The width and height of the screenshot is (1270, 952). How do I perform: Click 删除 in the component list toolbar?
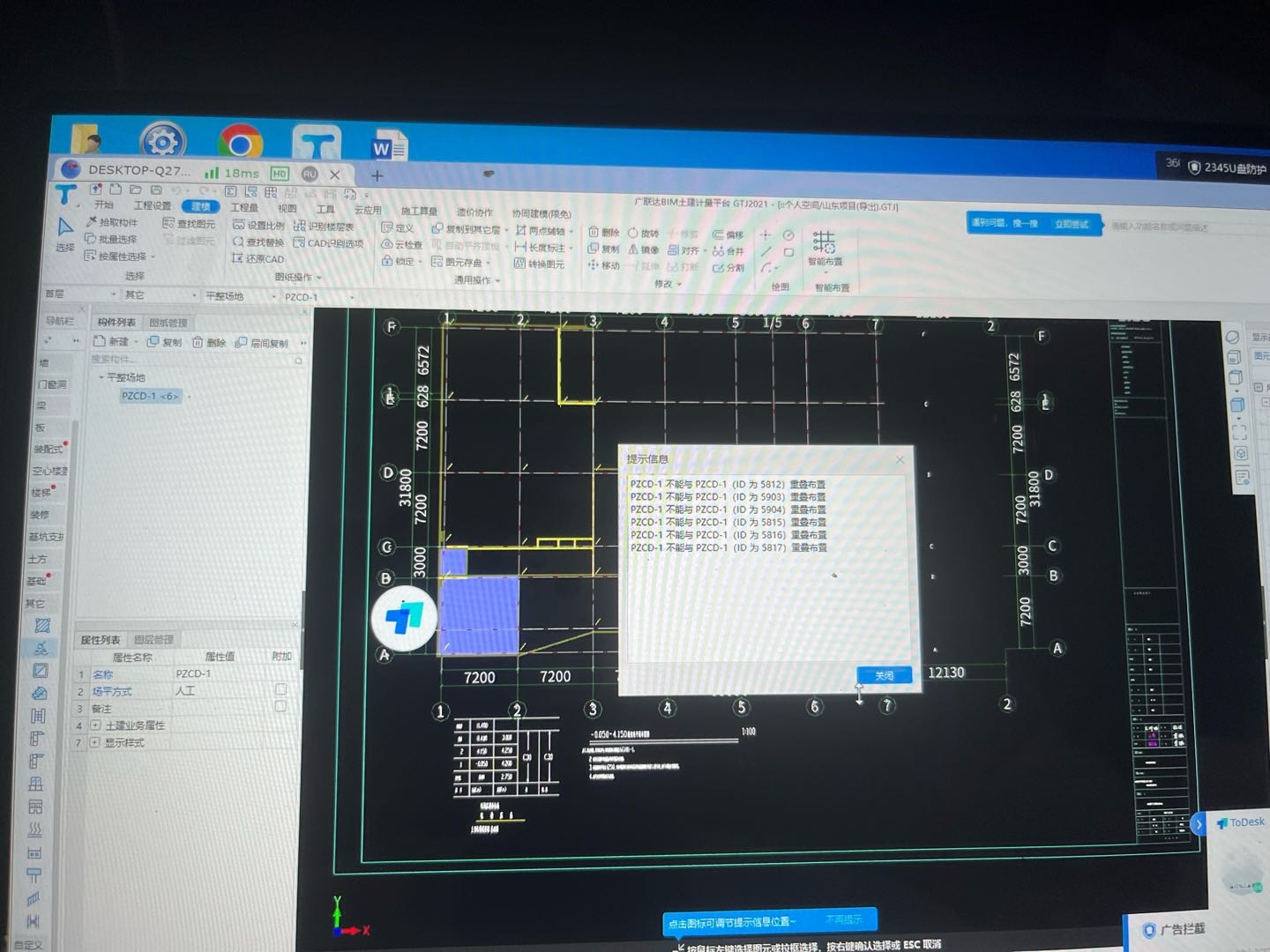click(x=209, y=343)
